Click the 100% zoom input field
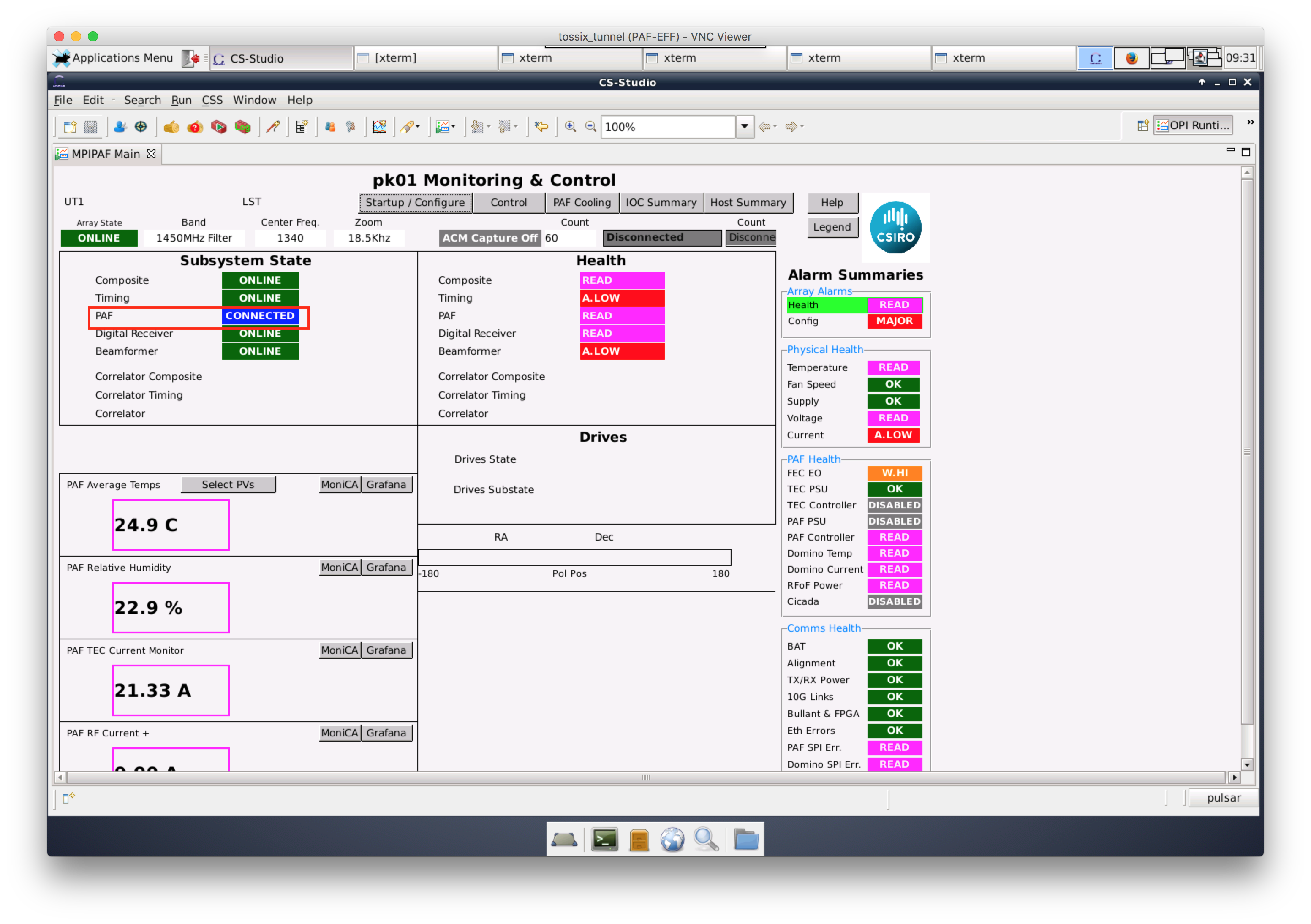Screen dimensions: 1311x924 point(668,127)
